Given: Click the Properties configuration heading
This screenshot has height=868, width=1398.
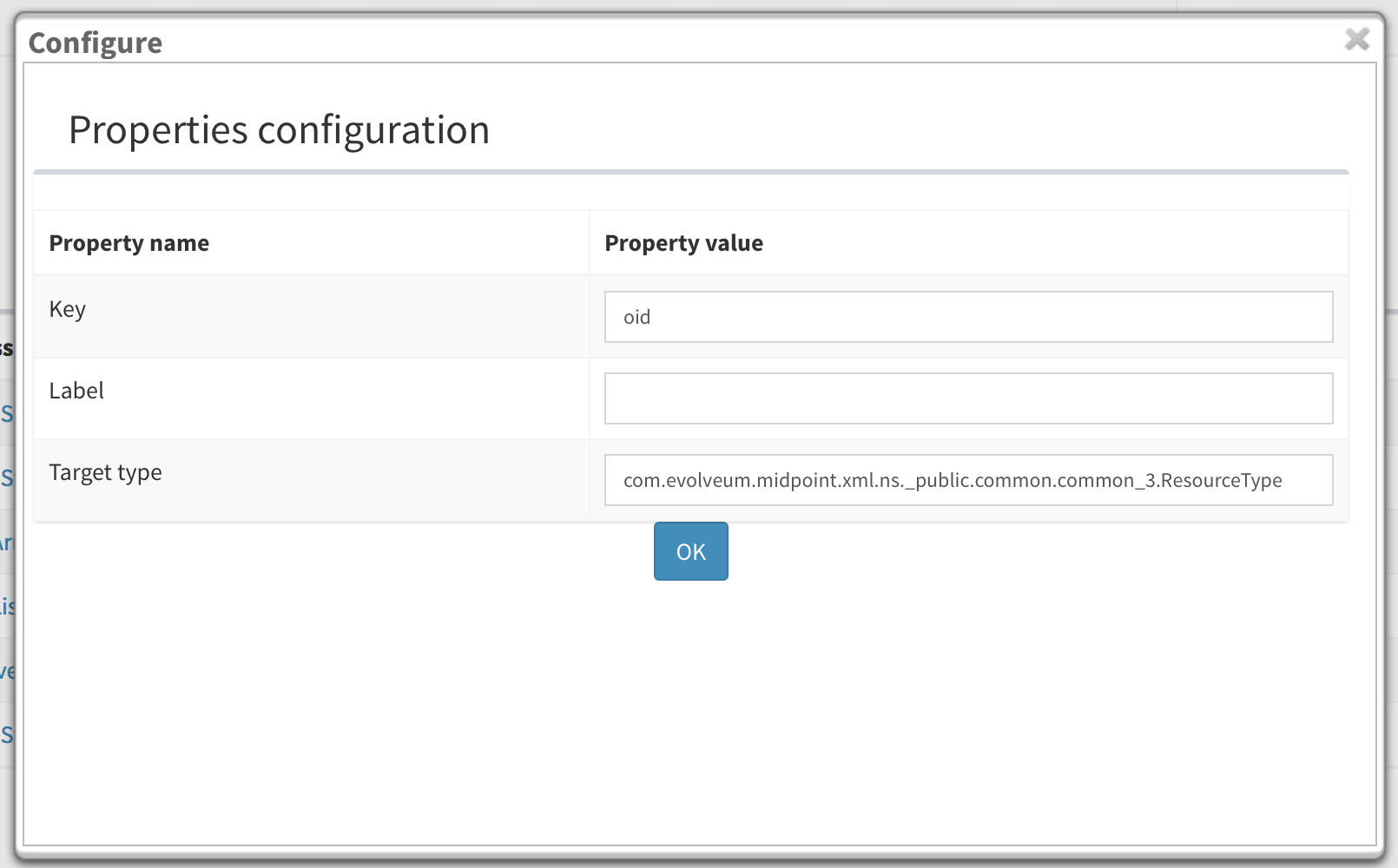Looking at the screenshot, I should [x=279, y=130].
